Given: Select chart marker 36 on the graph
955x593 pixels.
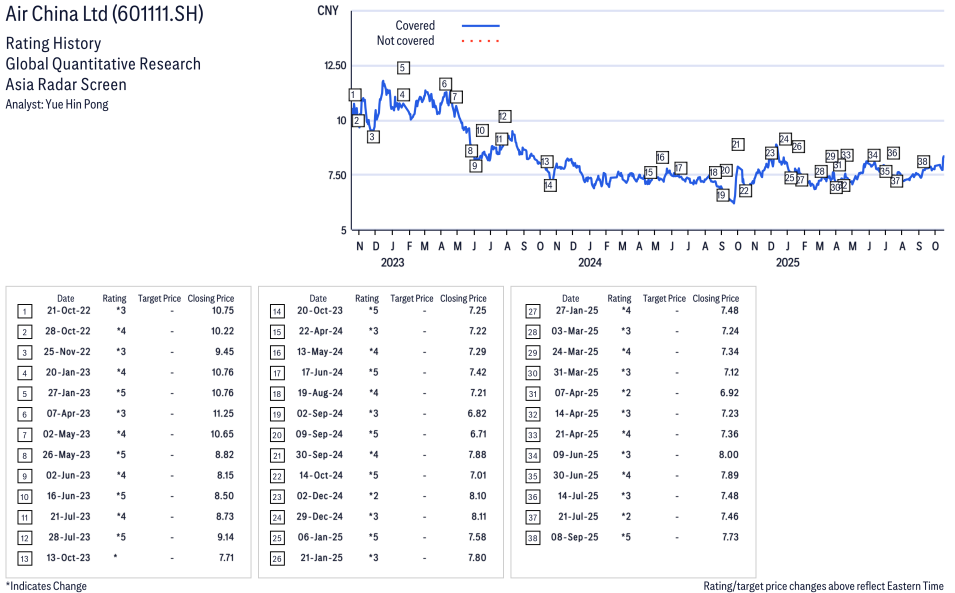Looking at the screenshot, I should tap(893, 153).
